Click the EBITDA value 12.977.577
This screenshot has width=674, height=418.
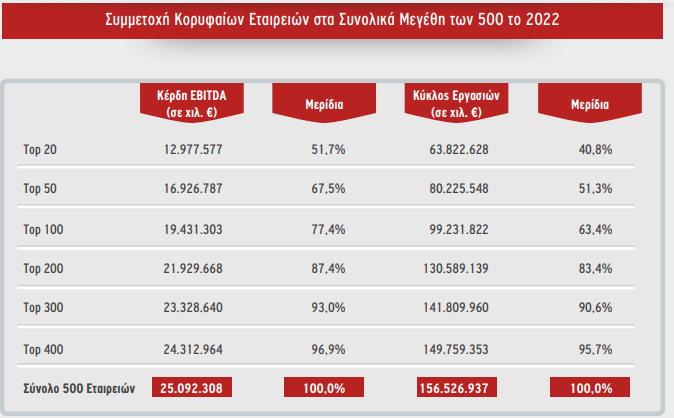(193, 149)
